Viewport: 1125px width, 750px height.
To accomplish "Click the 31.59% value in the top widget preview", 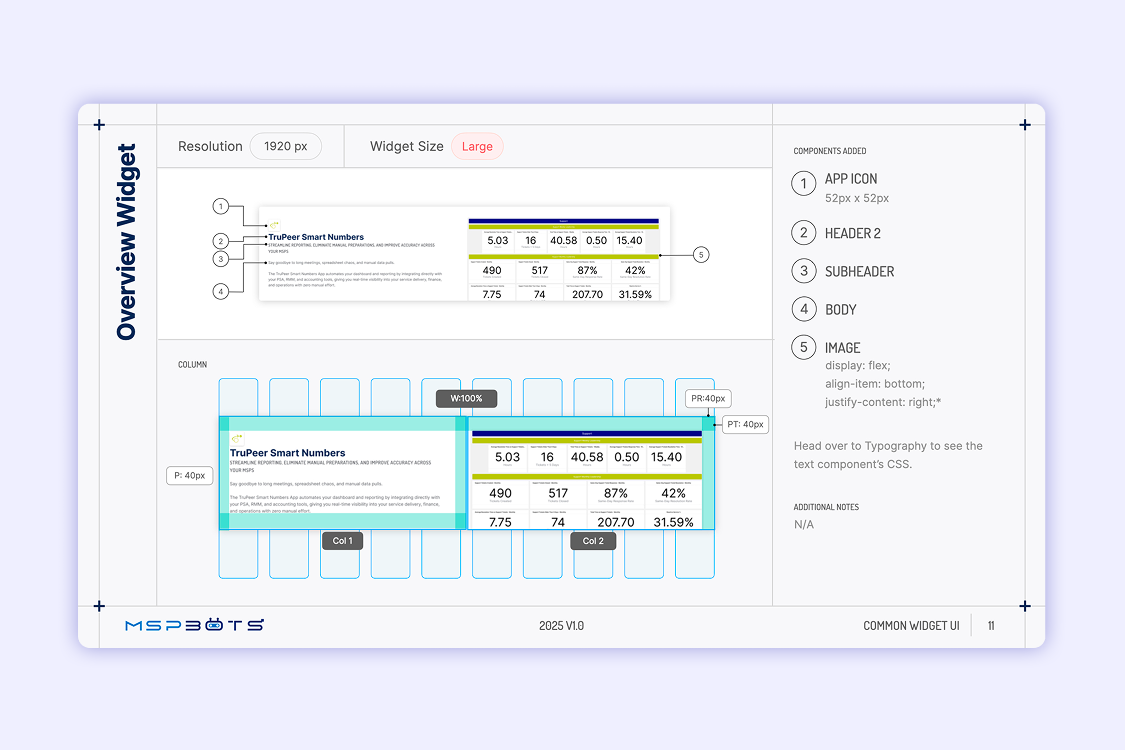I will pos(635,294).
